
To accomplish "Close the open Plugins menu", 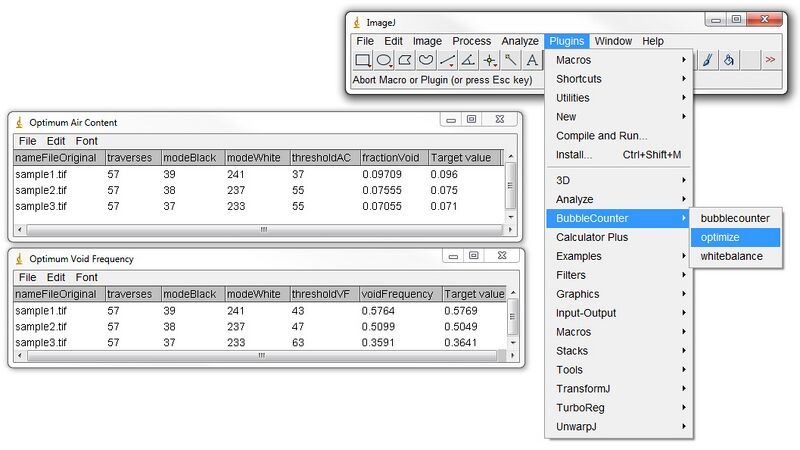I will (x=566, y=41).
